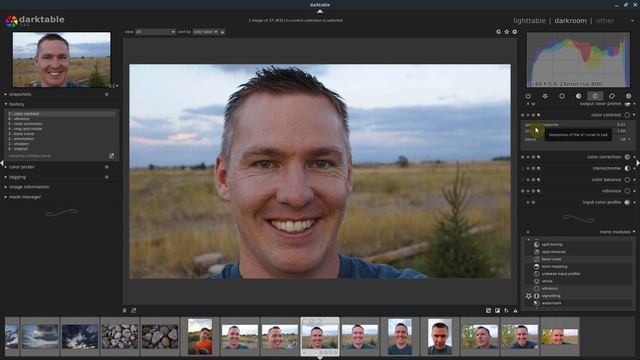Toggle raw overexposed indicator icon
The image size is (640, 360).
coord(488,311)
